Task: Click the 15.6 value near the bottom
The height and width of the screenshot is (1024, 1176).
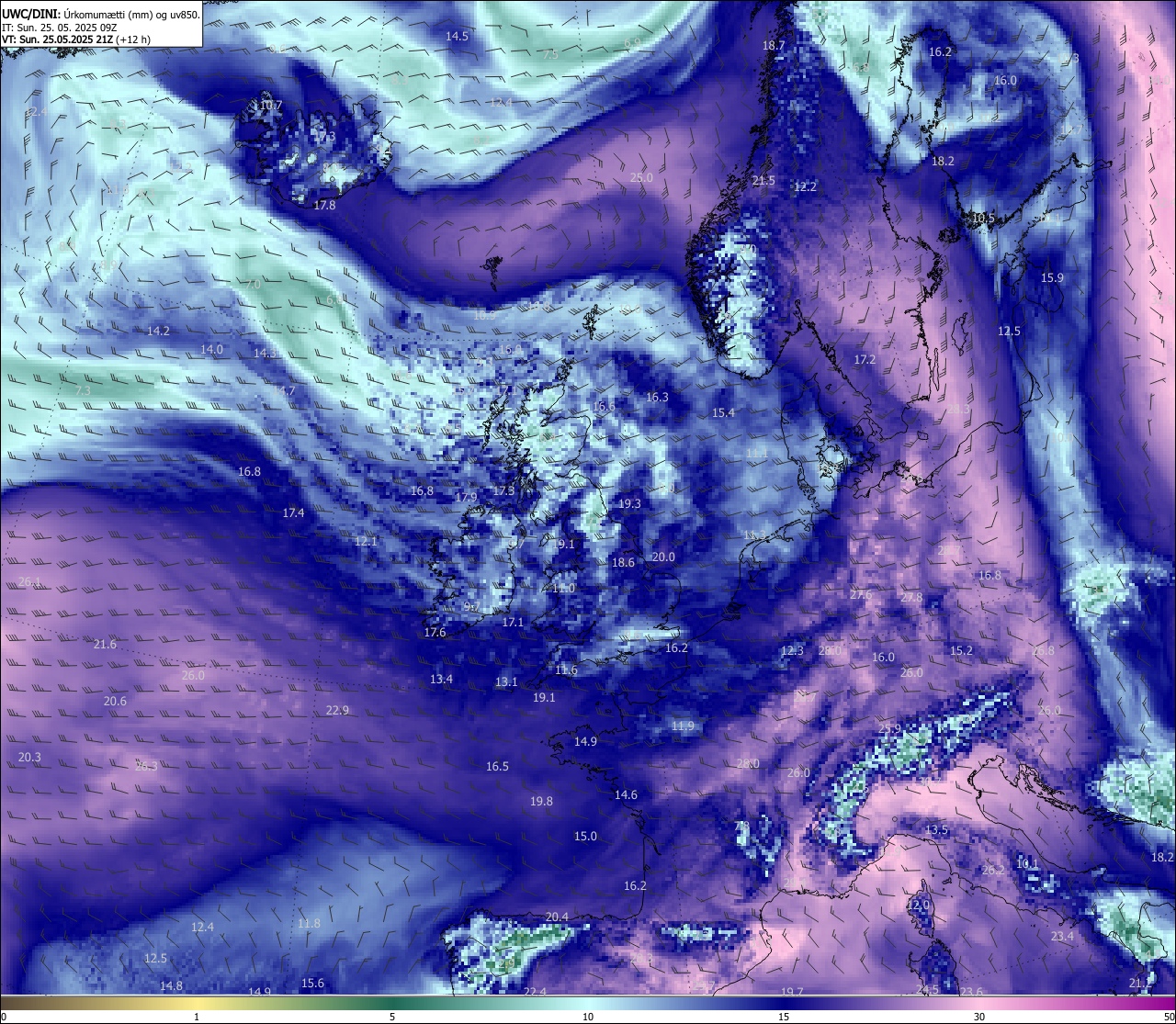Action: [x=312, y=983]
